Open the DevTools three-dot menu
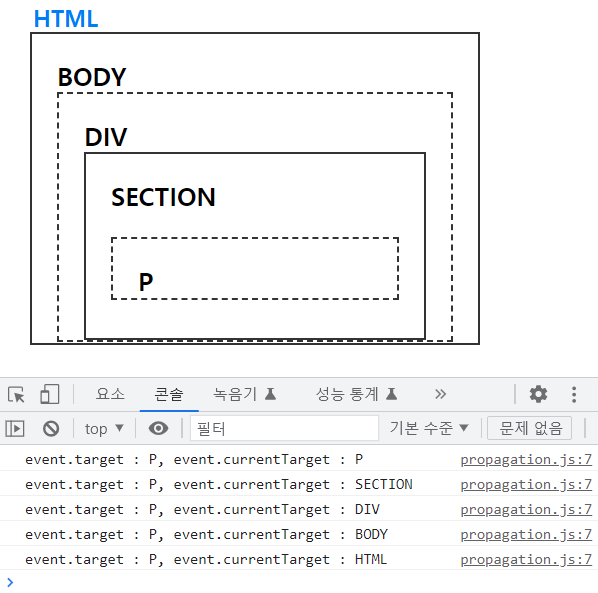598x593 pixels. click(574, 394)
